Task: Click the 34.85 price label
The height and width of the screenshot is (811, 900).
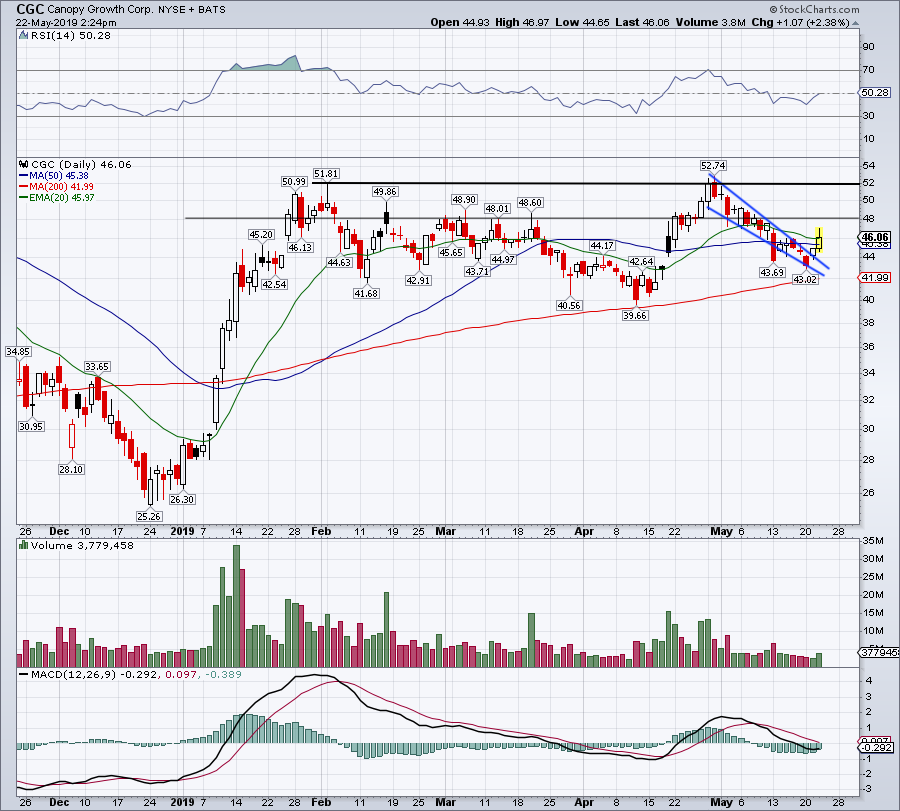Action: click(x=18, y=351)
